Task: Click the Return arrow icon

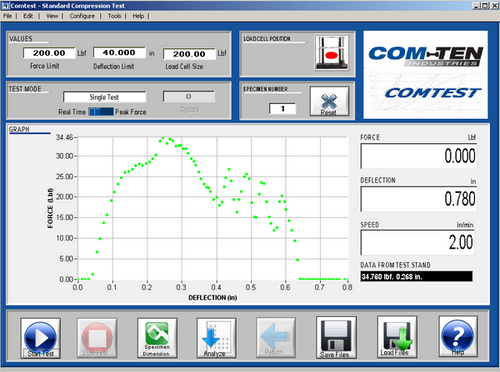Action: (276, 337)
